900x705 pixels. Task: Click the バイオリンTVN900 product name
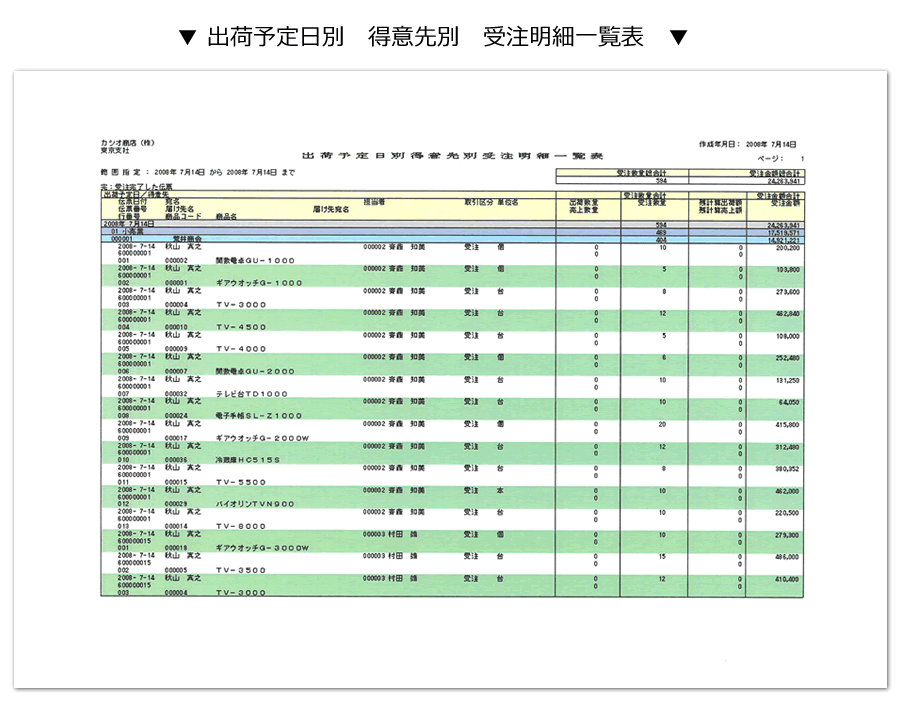[x=256, y=504]
